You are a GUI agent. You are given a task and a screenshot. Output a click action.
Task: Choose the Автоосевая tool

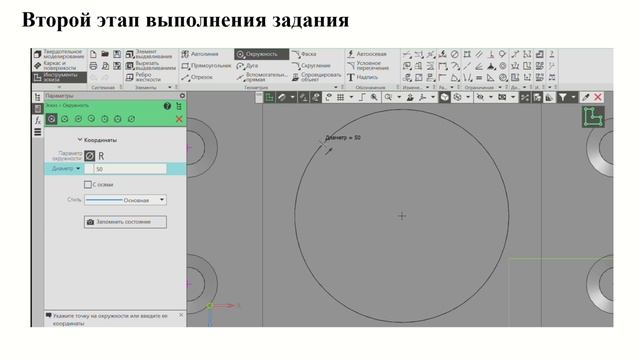coord(367,54)
